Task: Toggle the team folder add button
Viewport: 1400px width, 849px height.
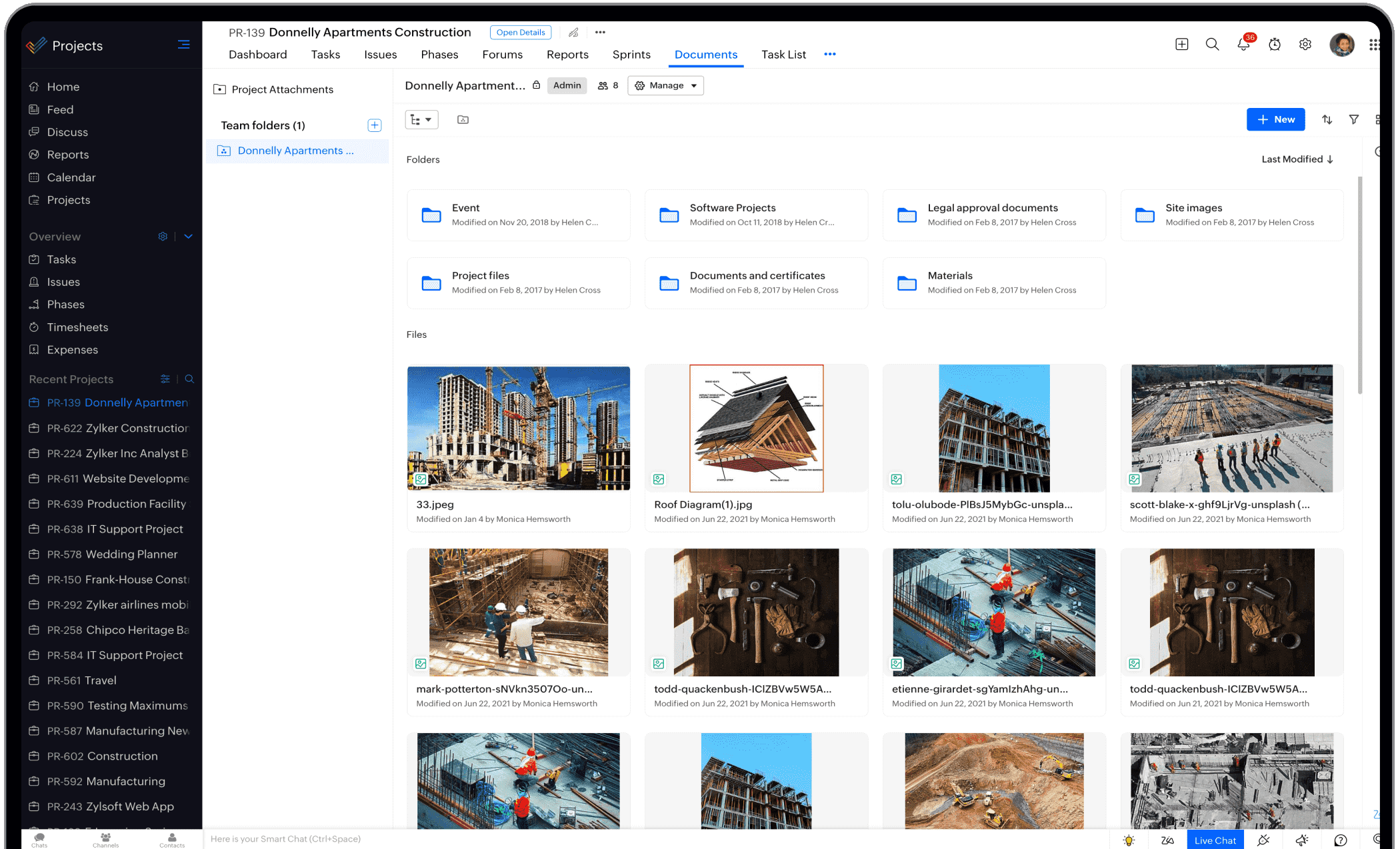Action: click(x=375, y=125)
